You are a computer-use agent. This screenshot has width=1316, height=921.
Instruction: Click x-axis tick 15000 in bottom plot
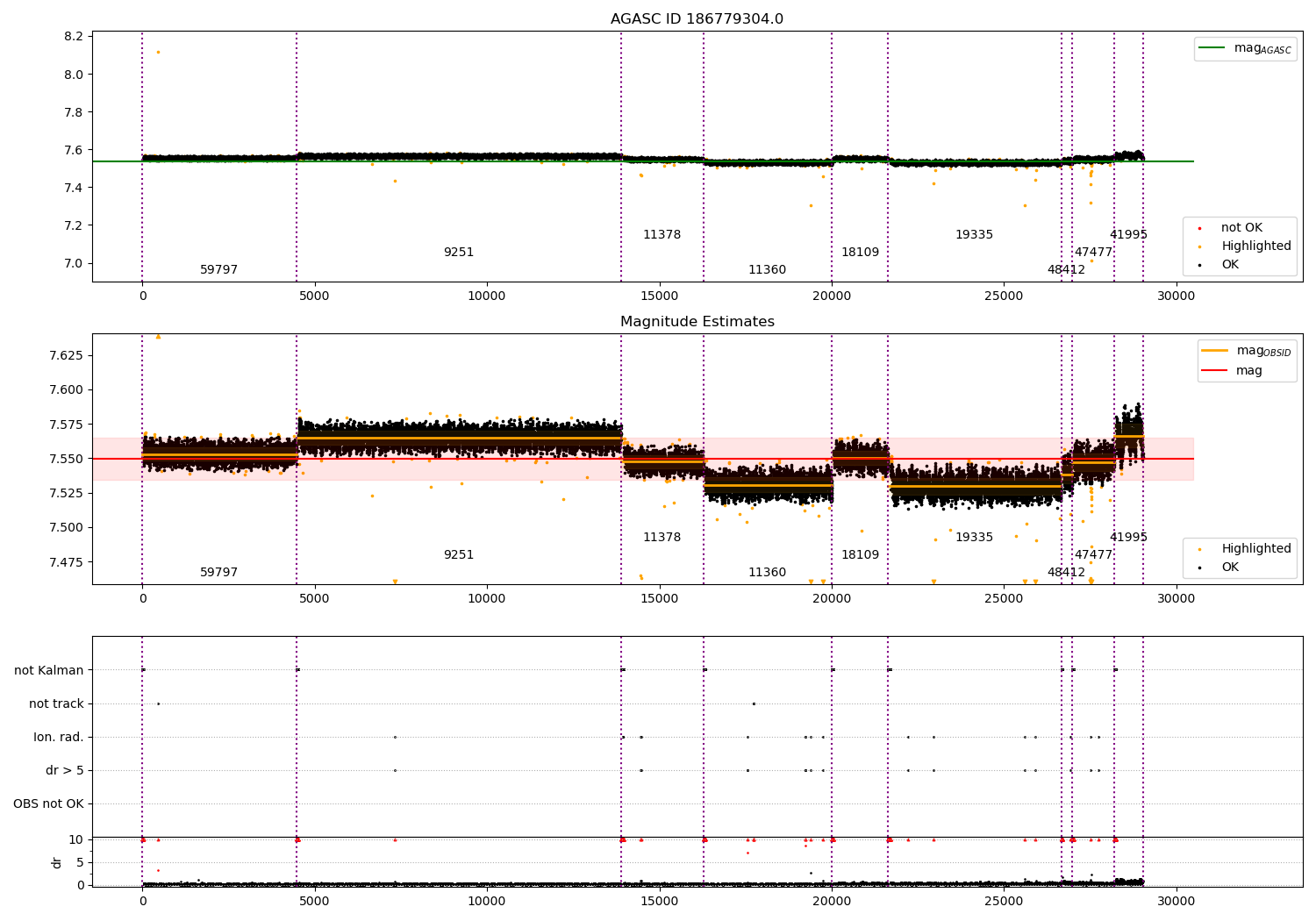pos(659,901)
